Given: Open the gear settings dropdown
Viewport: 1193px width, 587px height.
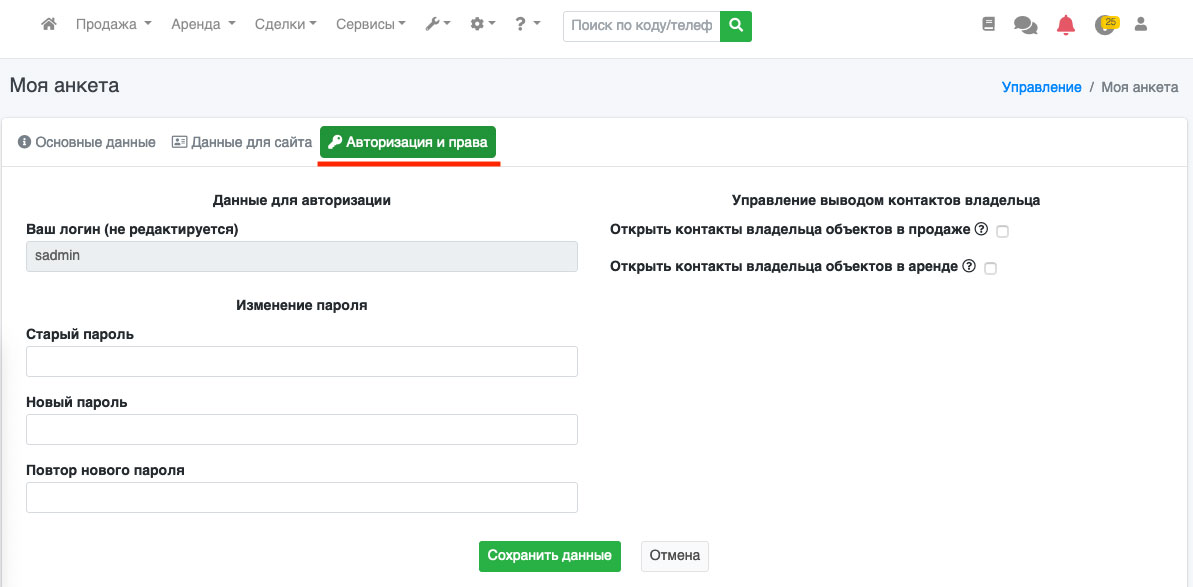Looking at the screenshot, I should click(483, 25).
